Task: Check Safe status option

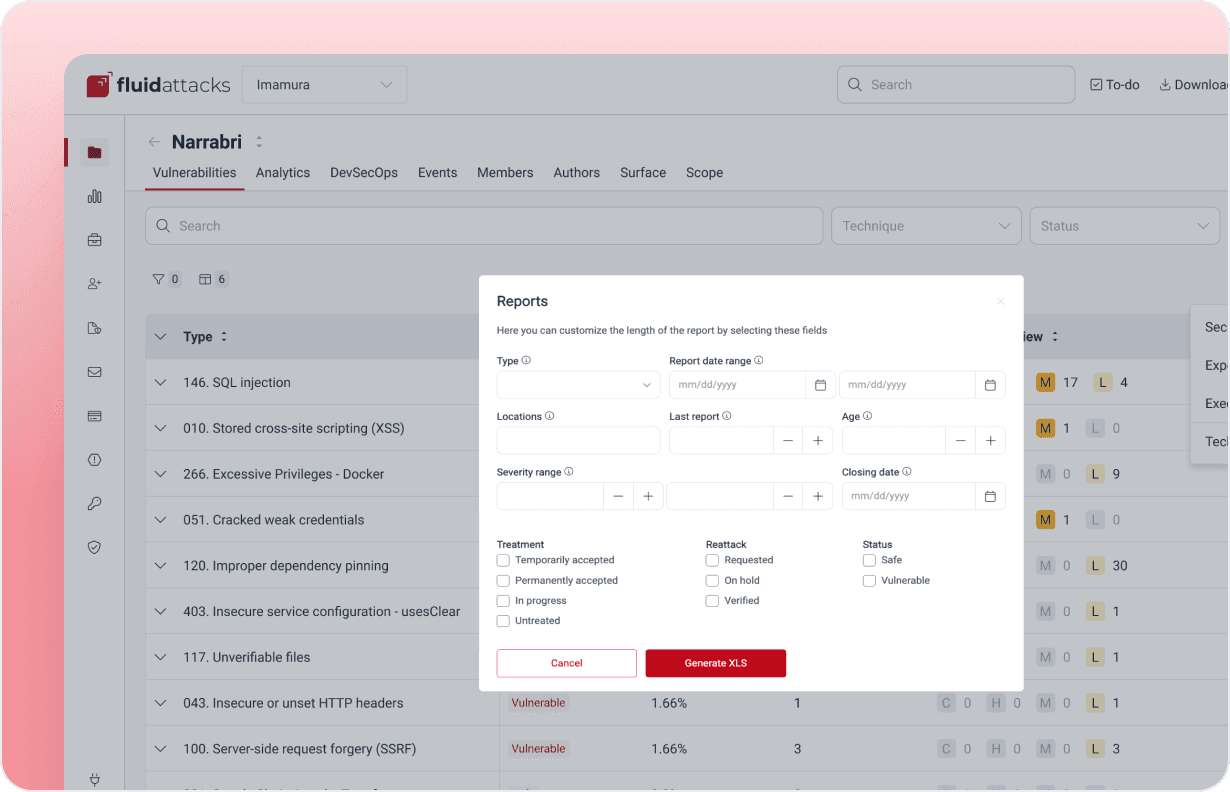Action: (869, 560)
